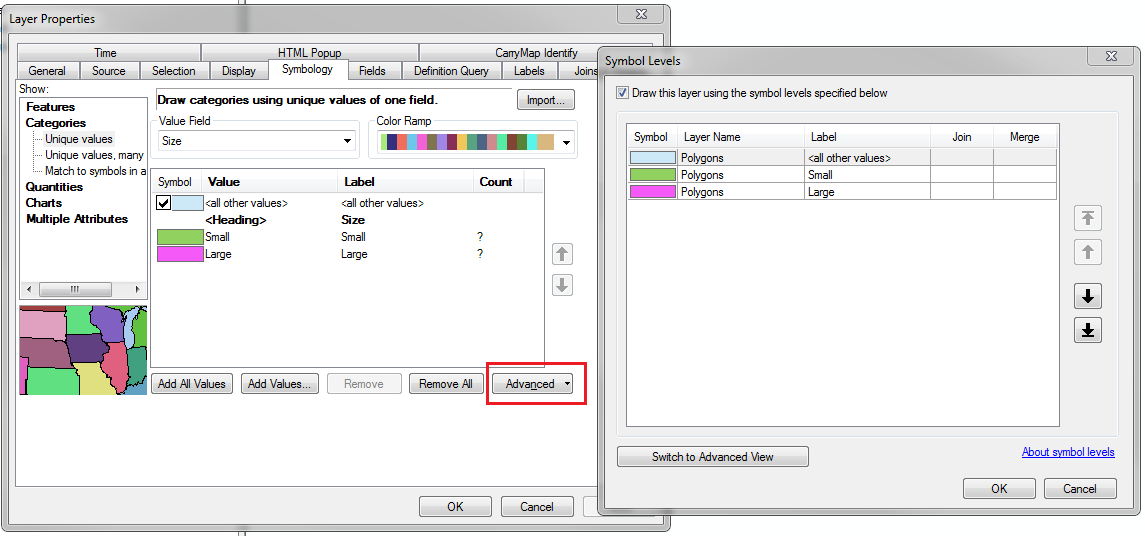Click the Add All Values button
This screenshot has height=536, width=1145.
[x=192, y=384]
